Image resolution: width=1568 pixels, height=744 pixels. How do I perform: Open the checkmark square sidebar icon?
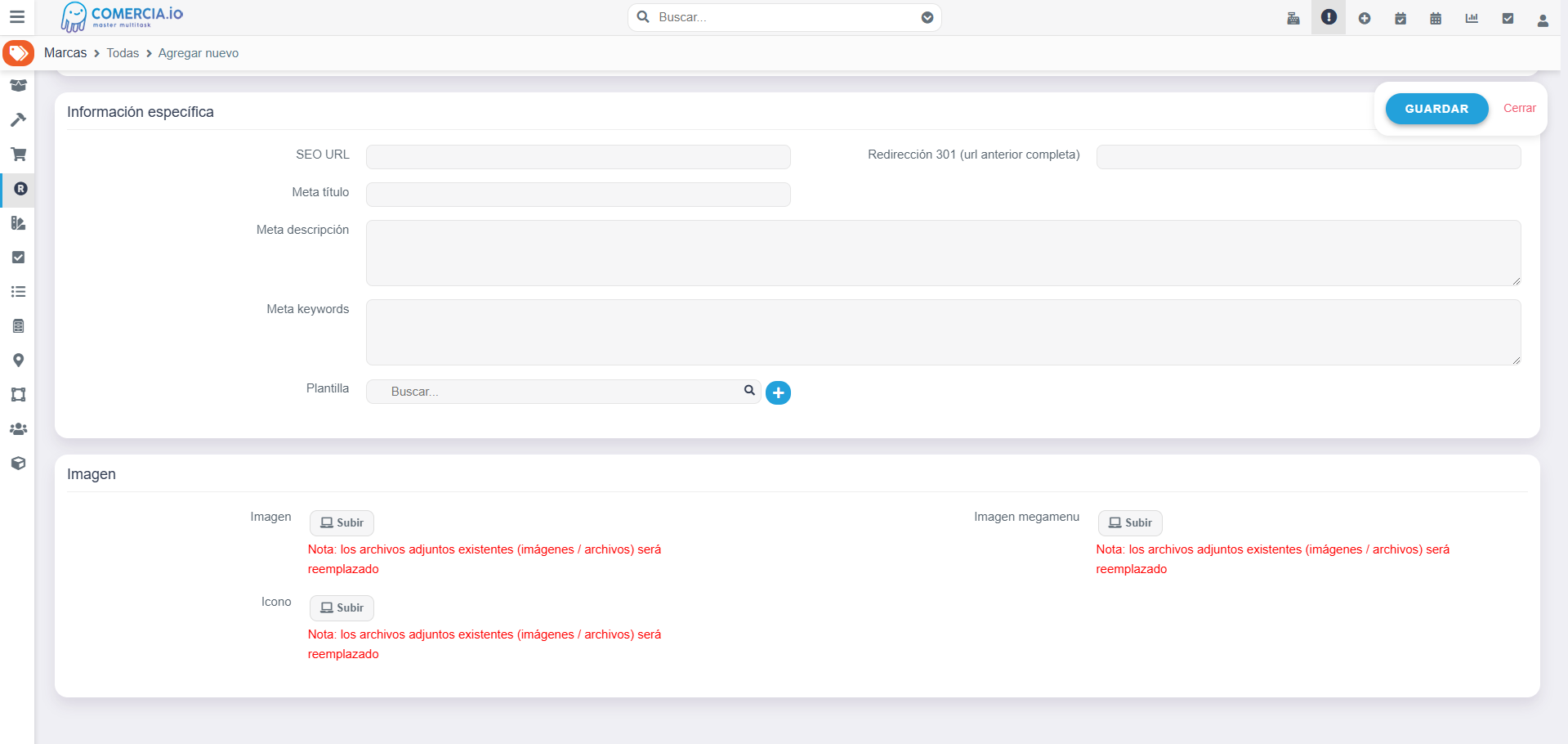(x=18, y=257)
